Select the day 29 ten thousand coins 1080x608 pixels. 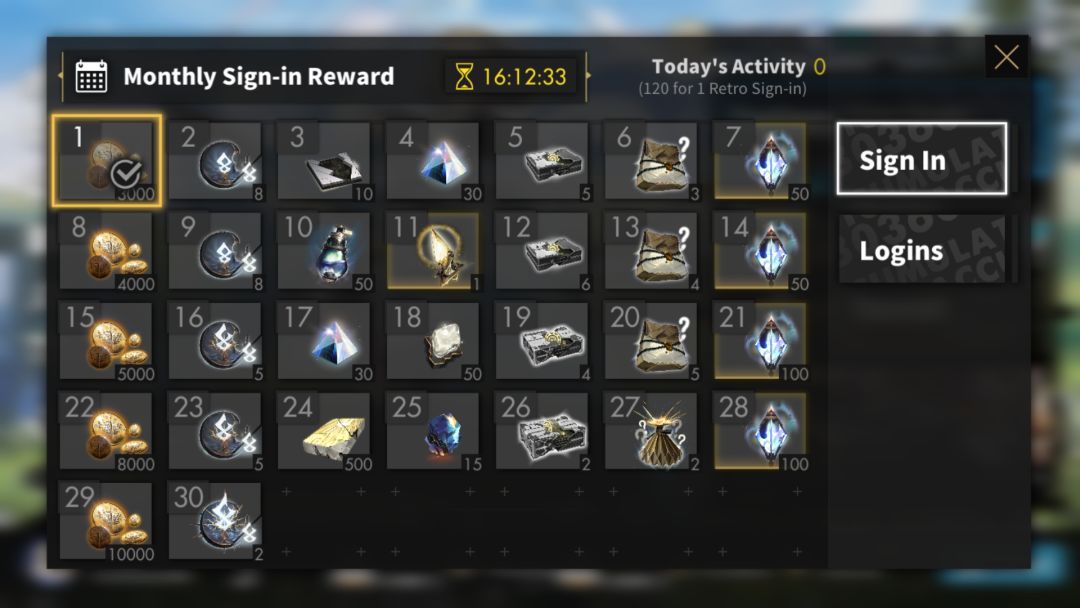tap(107, 521)
